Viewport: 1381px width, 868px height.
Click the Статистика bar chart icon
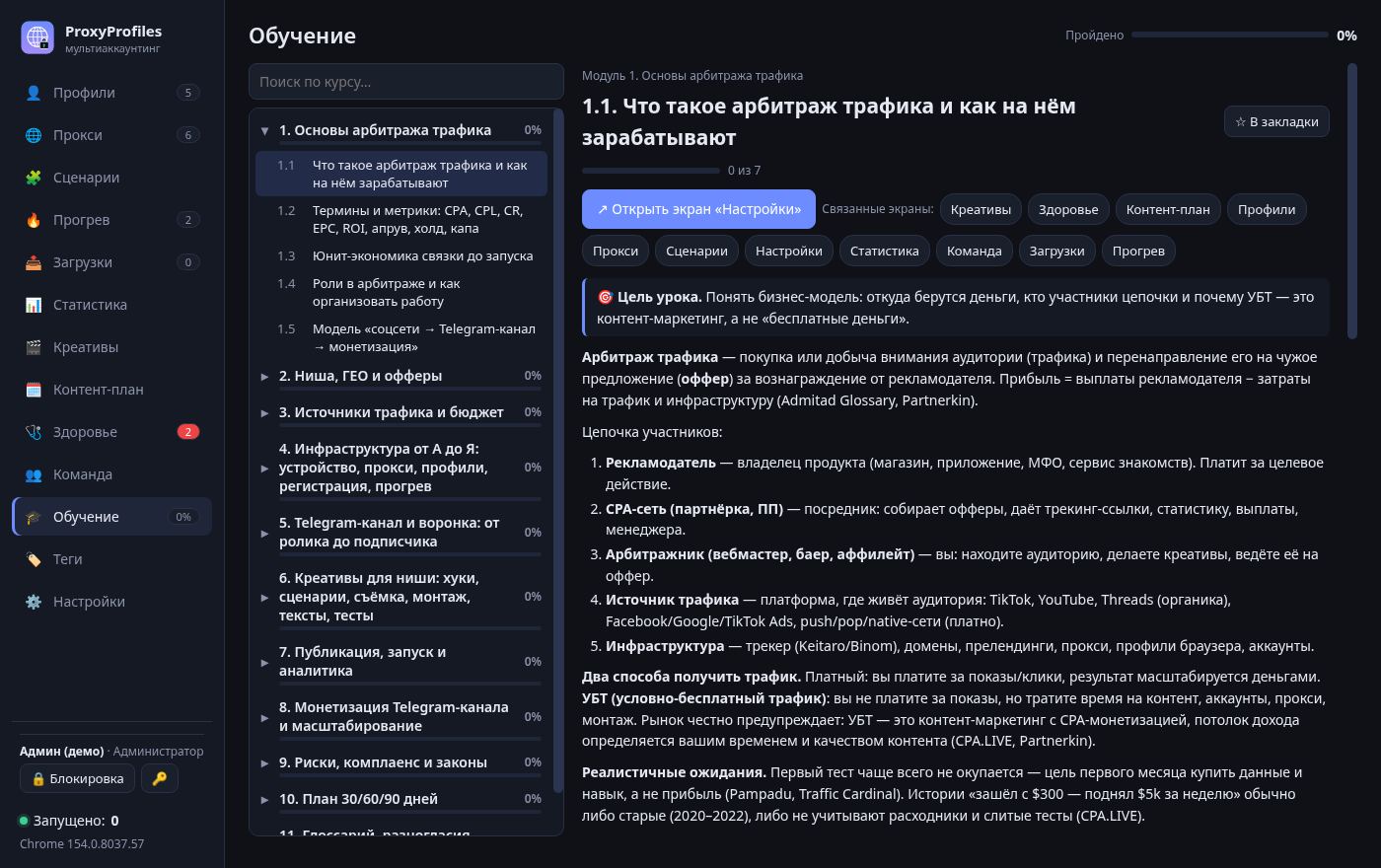tap(34, 305)
